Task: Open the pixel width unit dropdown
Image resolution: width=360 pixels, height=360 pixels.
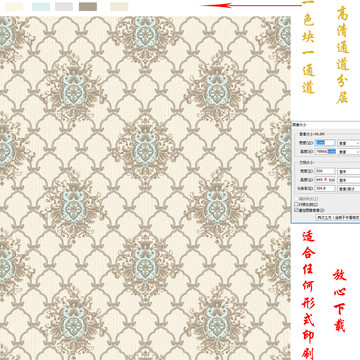Action: (349, 143)
